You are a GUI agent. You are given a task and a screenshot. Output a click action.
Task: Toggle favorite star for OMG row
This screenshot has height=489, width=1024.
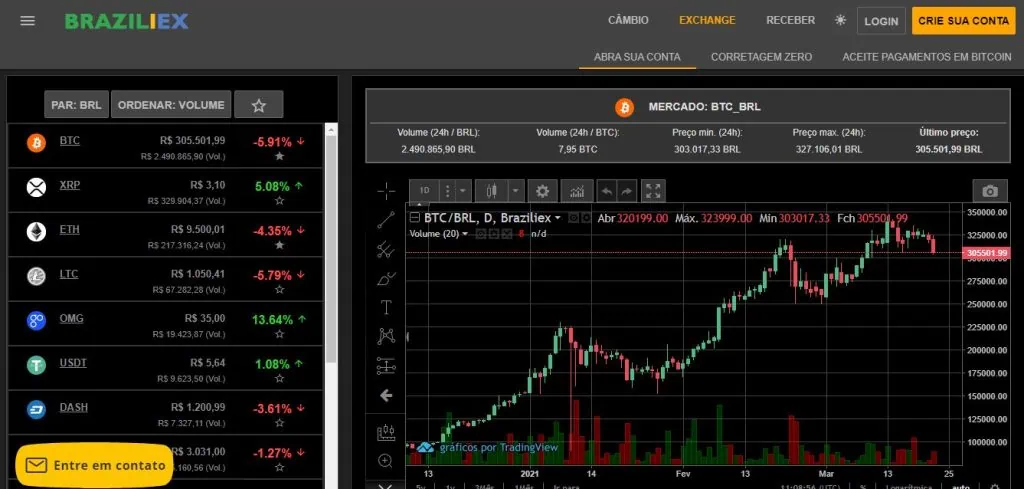pos(280,334)
